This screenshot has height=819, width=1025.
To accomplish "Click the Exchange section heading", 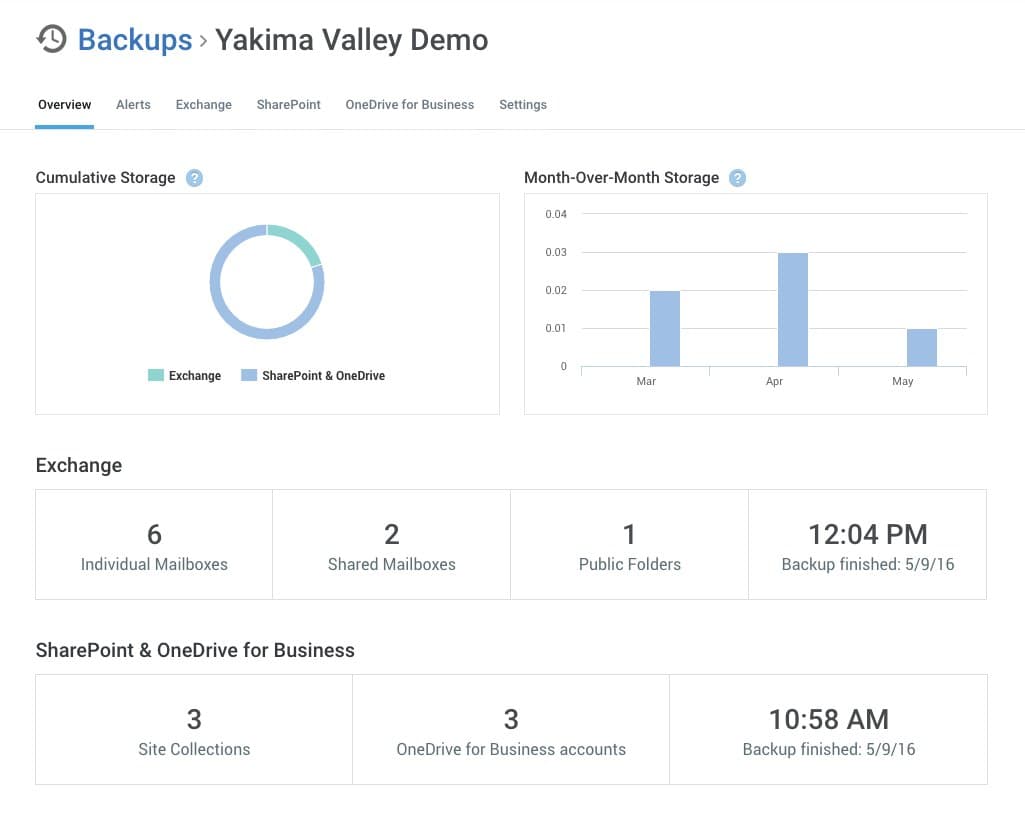I will pos(78,465).
